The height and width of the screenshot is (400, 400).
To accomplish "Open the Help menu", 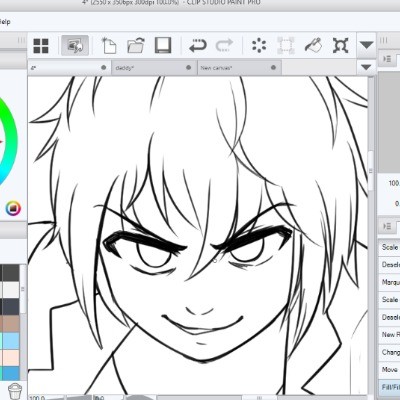I will click(5, 22).
